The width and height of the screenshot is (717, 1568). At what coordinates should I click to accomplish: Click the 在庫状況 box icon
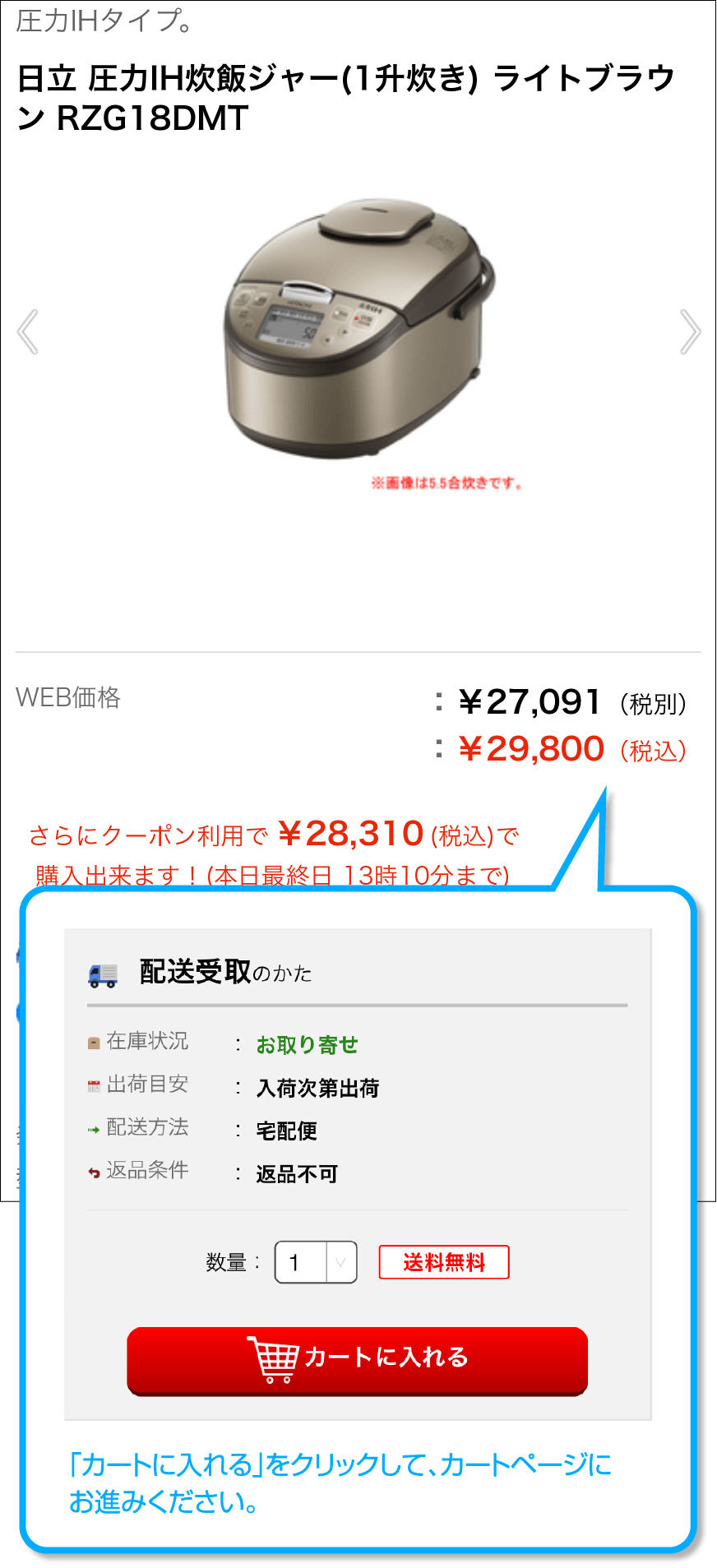pos(94,1043)
